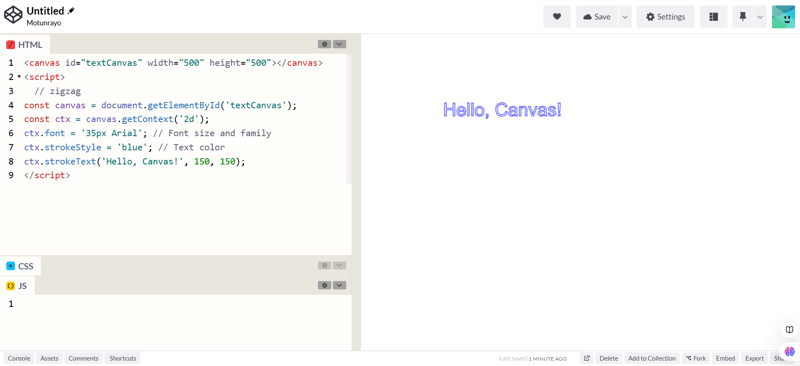Viewport: 800px width, 366px height.
Task: Open pen Settings
Action: (x=665, y=17)
